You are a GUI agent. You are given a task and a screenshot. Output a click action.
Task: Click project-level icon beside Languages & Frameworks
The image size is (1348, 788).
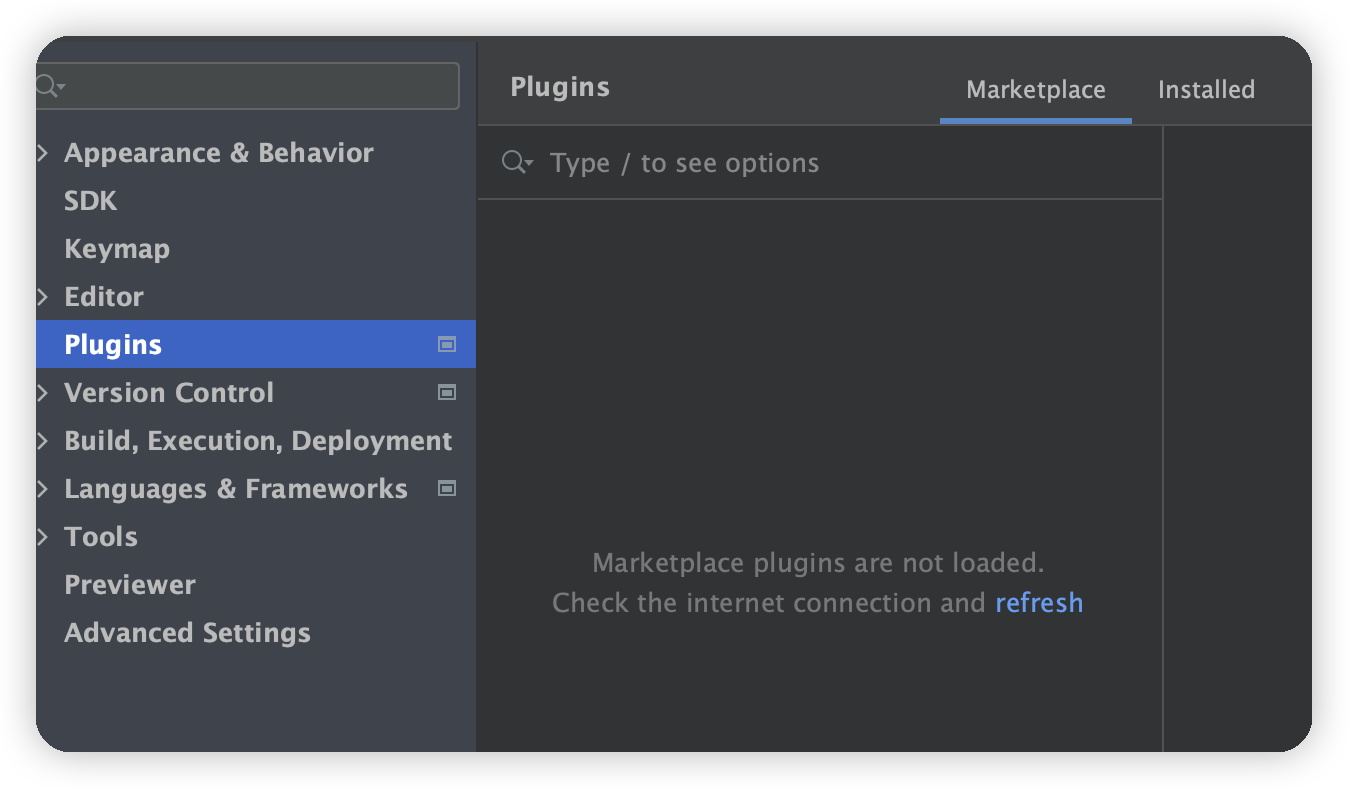coord(447,489)
